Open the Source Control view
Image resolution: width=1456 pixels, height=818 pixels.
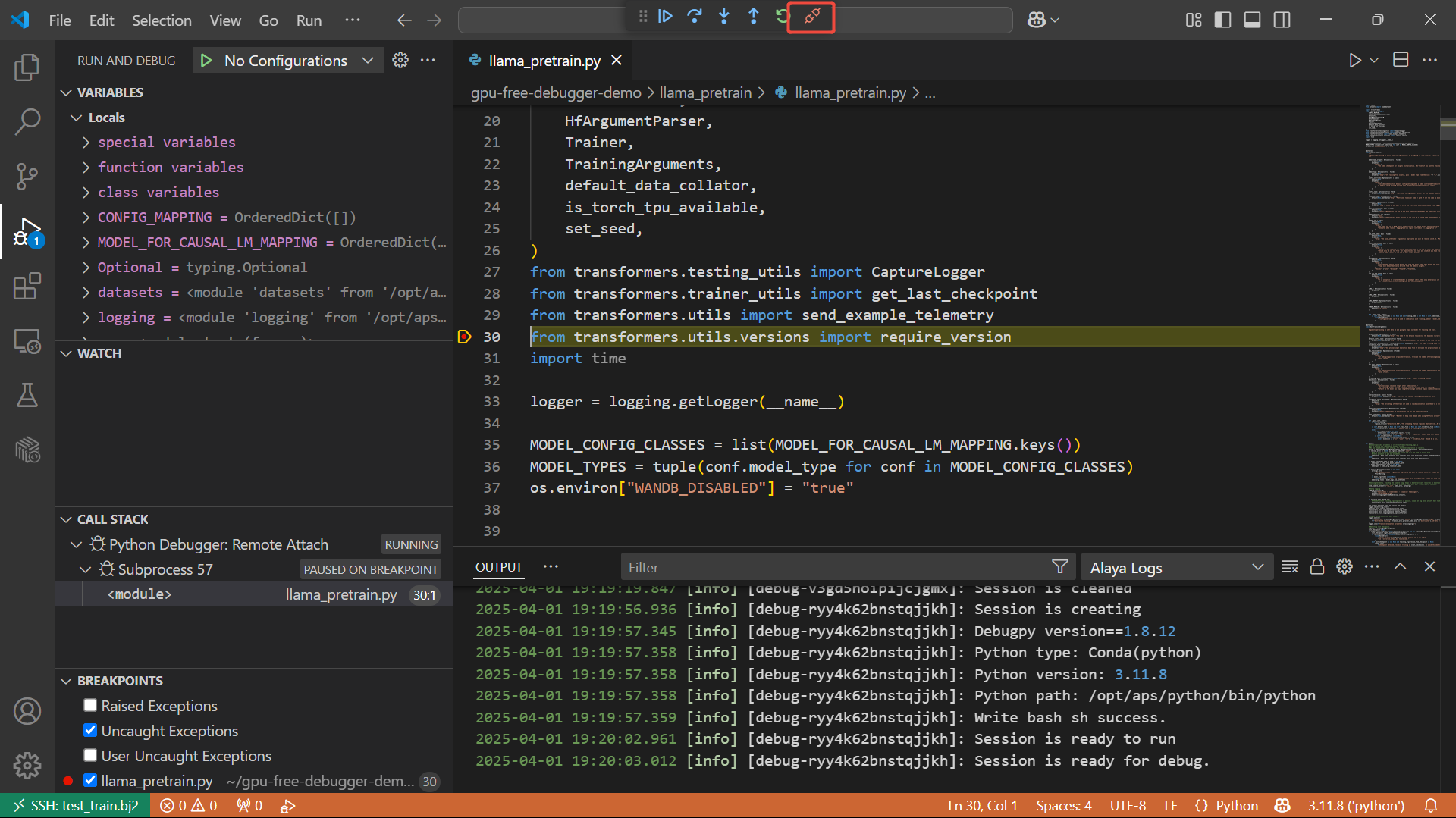point(27,176)
